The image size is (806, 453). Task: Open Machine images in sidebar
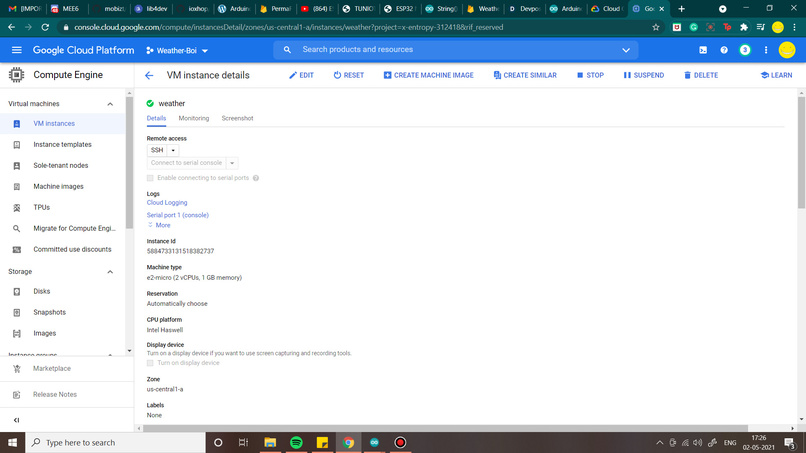click(x=63, y=187)
